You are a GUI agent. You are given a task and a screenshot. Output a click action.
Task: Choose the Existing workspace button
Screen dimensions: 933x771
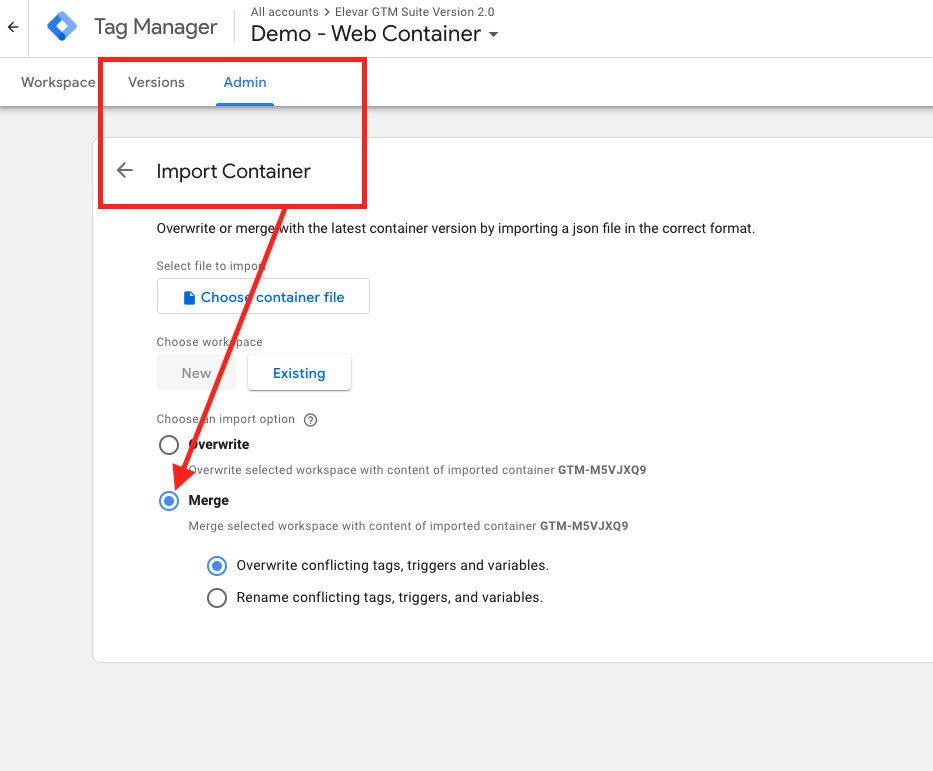(x=299, y=373)
